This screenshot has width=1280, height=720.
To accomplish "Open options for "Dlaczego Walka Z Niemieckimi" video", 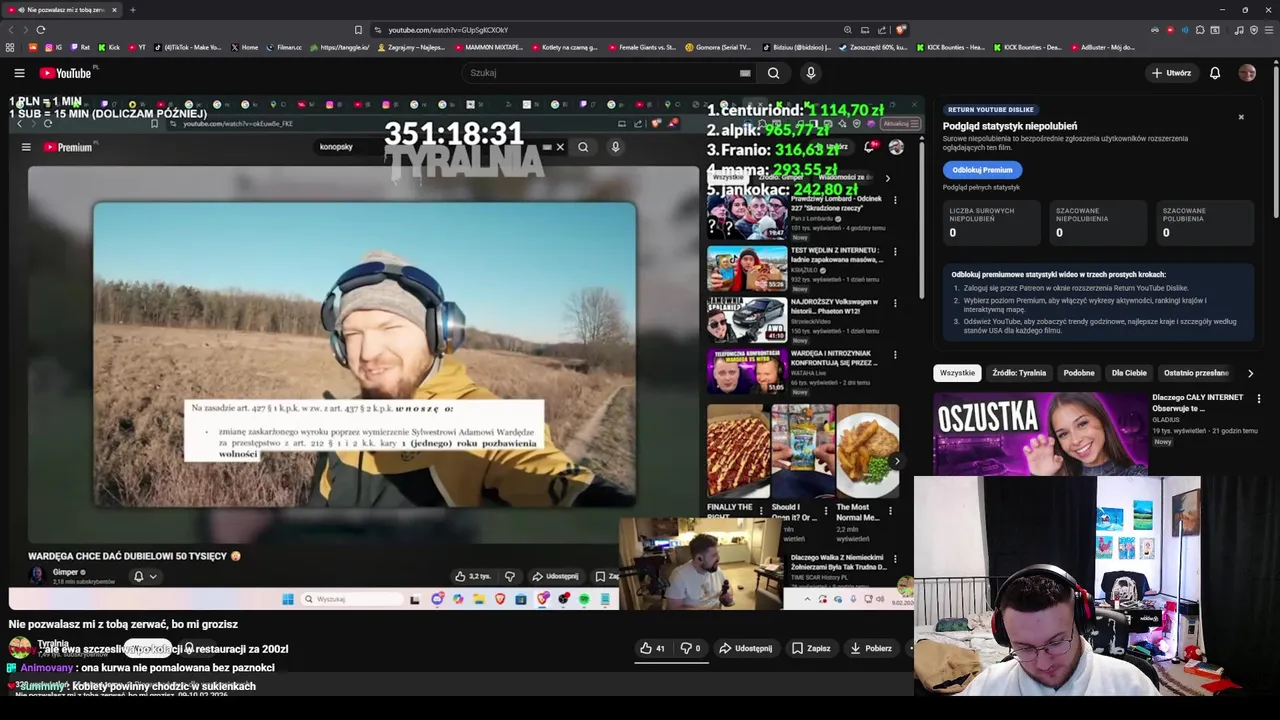I will pos(895,559).
